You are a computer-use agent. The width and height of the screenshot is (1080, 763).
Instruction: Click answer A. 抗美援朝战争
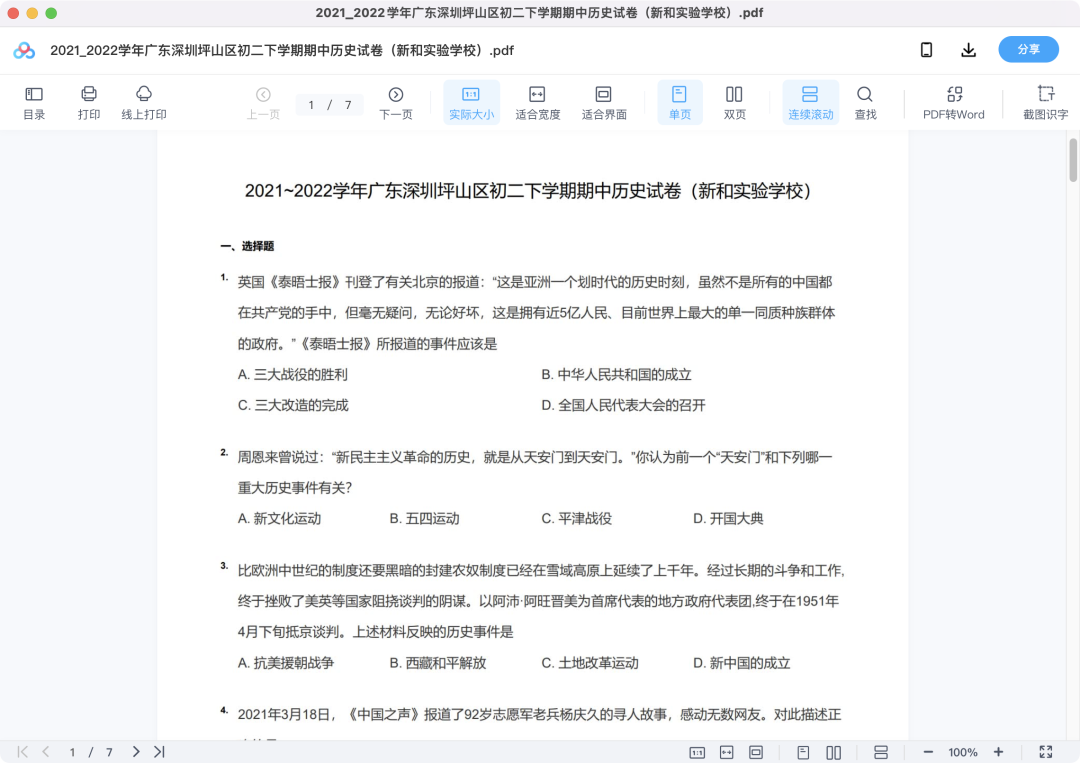286,663
